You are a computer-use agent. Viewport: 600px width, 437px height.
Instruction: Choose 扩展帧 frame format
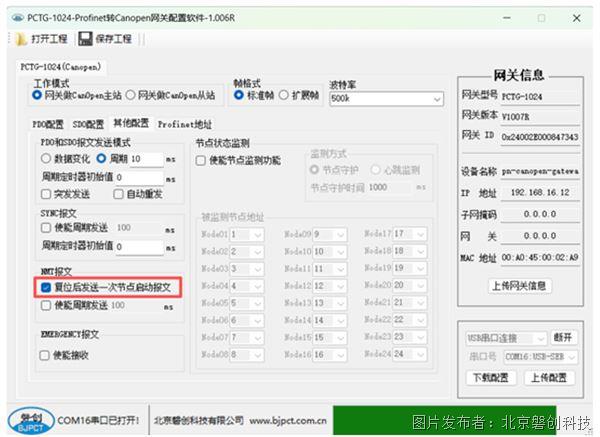(284, 95)
